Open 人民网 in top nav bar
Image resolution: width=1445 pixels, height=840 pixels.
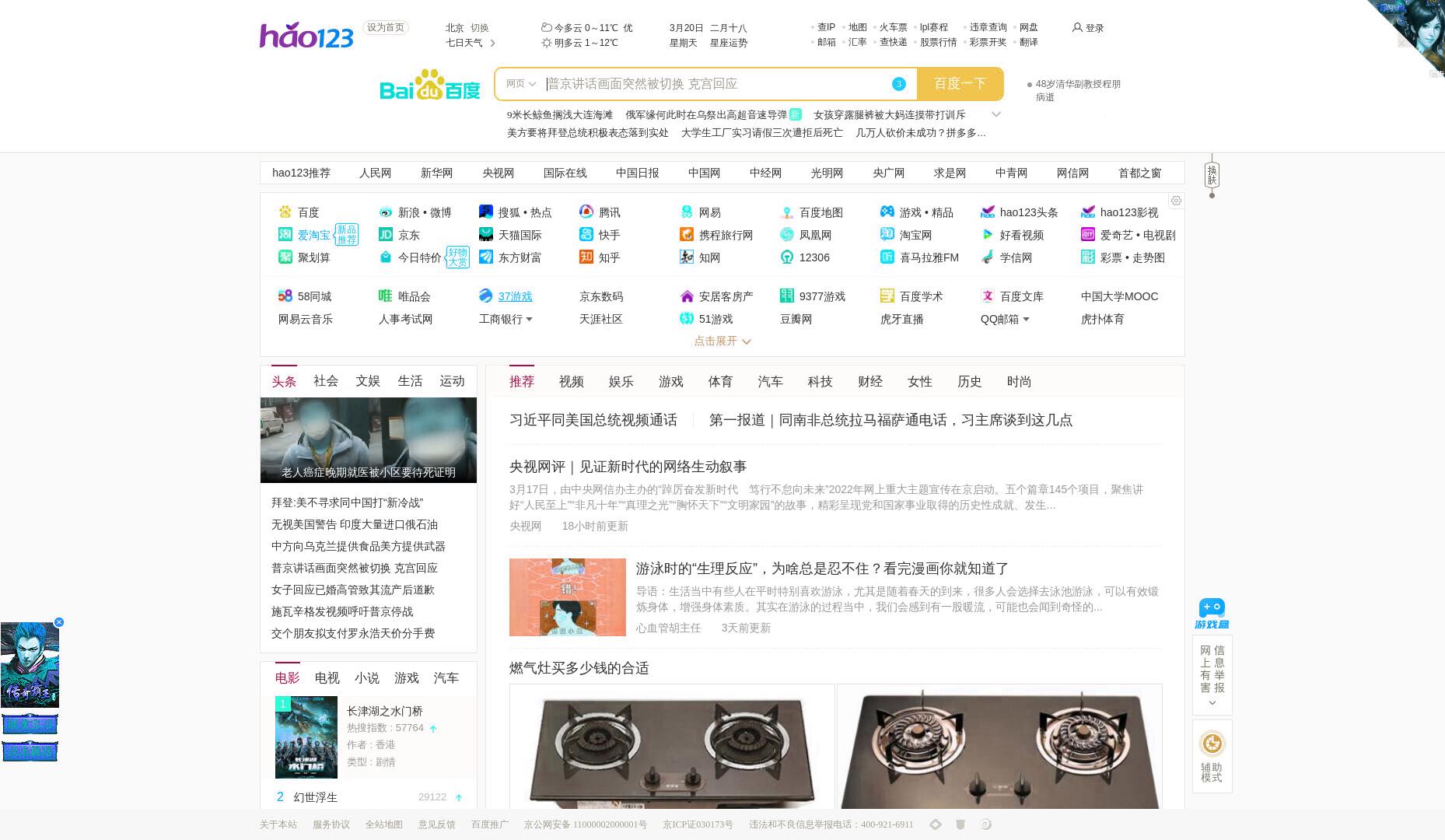click(375, 173)
